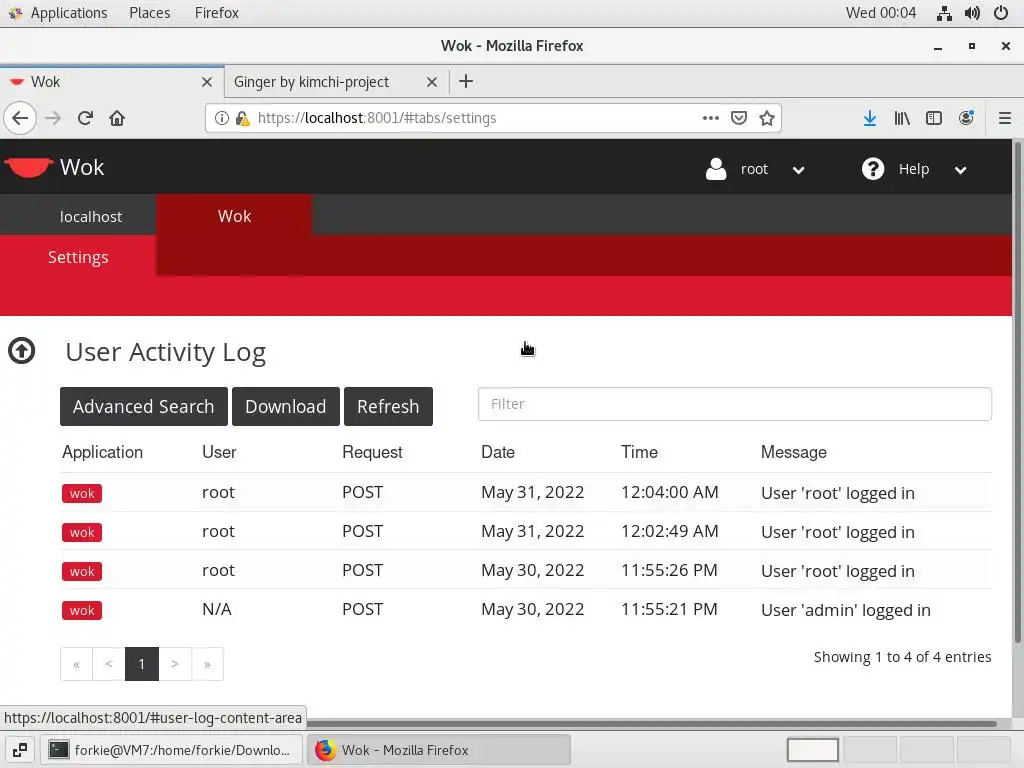
Task: Switch to the localhost tab in Wok
Action: point(91,217)
